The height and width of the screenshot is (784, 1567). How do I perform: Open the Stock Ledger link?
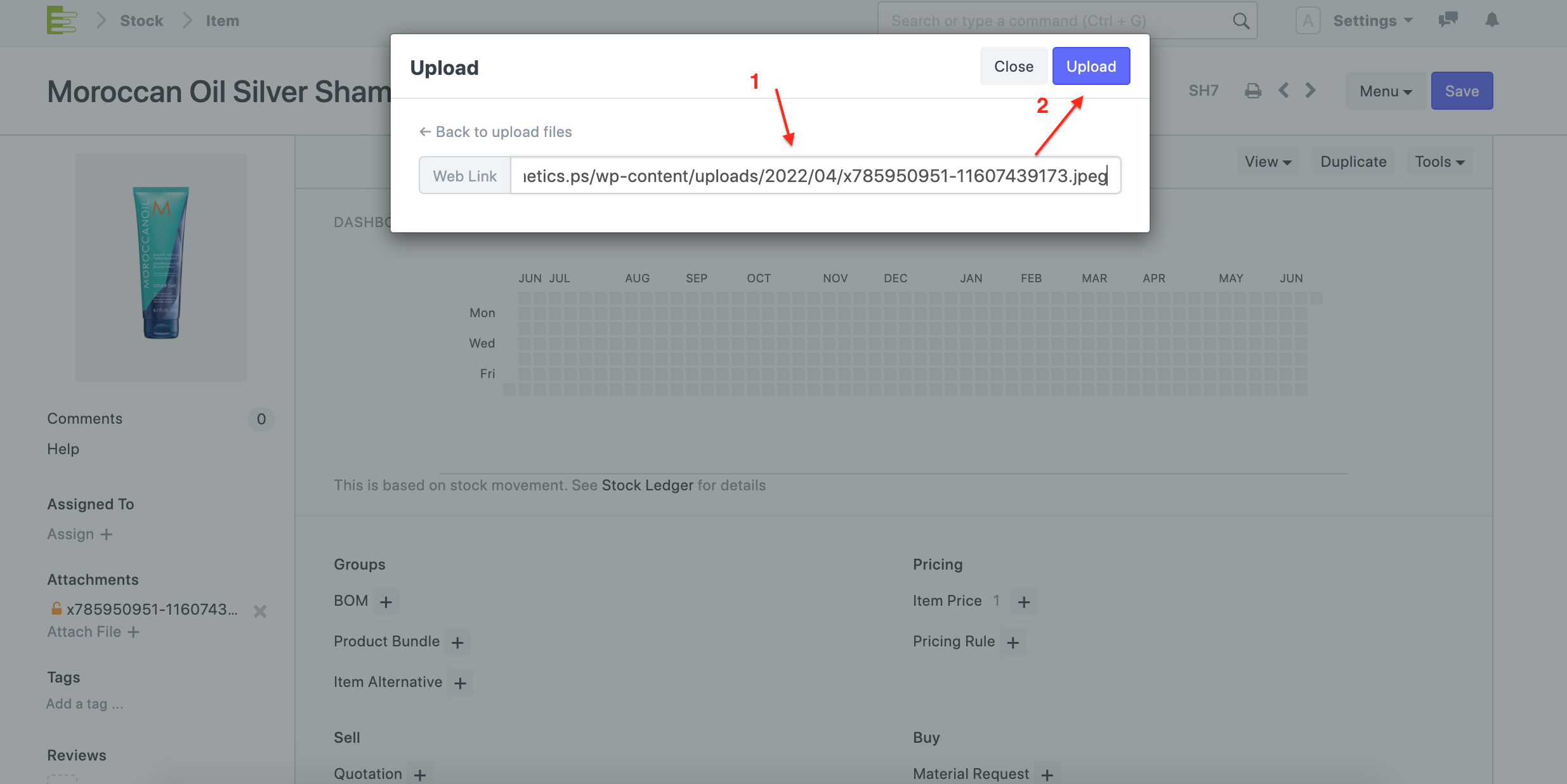(647, 485)
